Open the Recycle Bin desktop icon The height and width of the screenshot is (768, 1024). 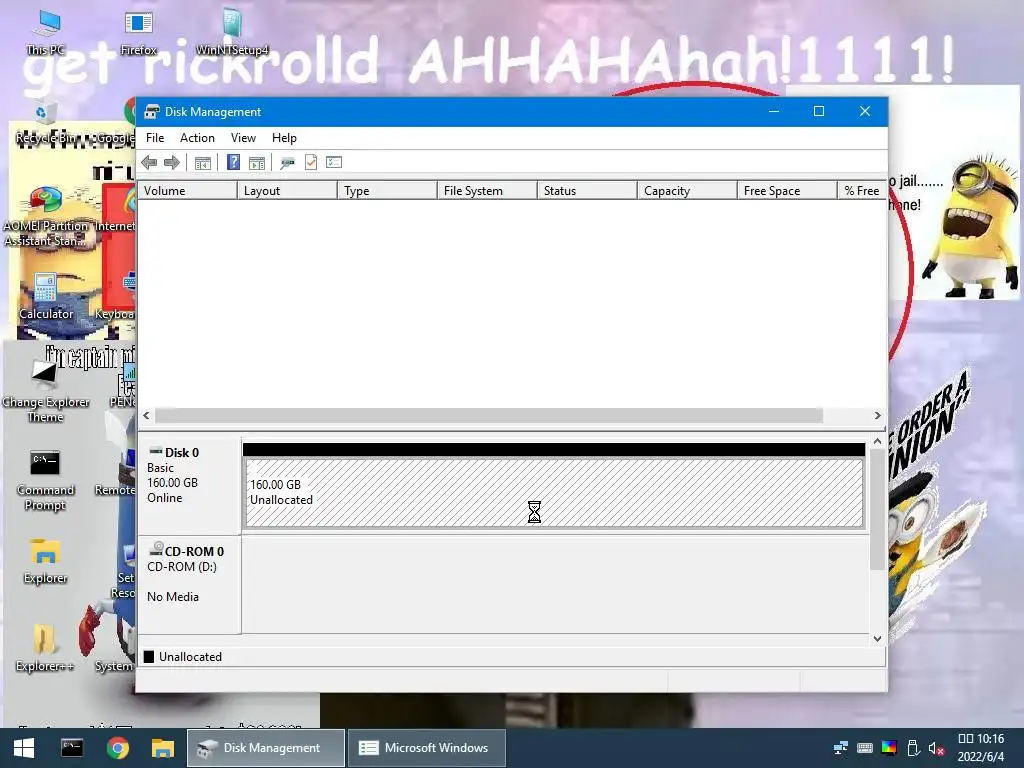pyautogui.click(x=44, y=124)
